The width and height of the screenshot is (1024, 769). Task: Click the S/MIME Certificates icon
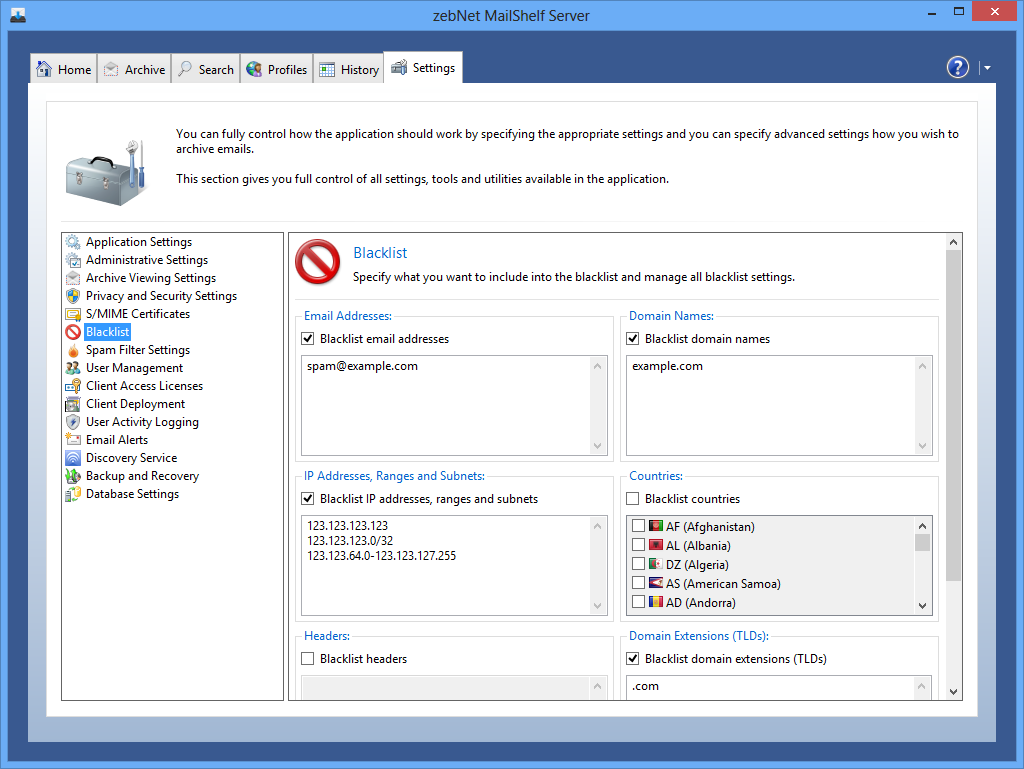pos(73,314)
